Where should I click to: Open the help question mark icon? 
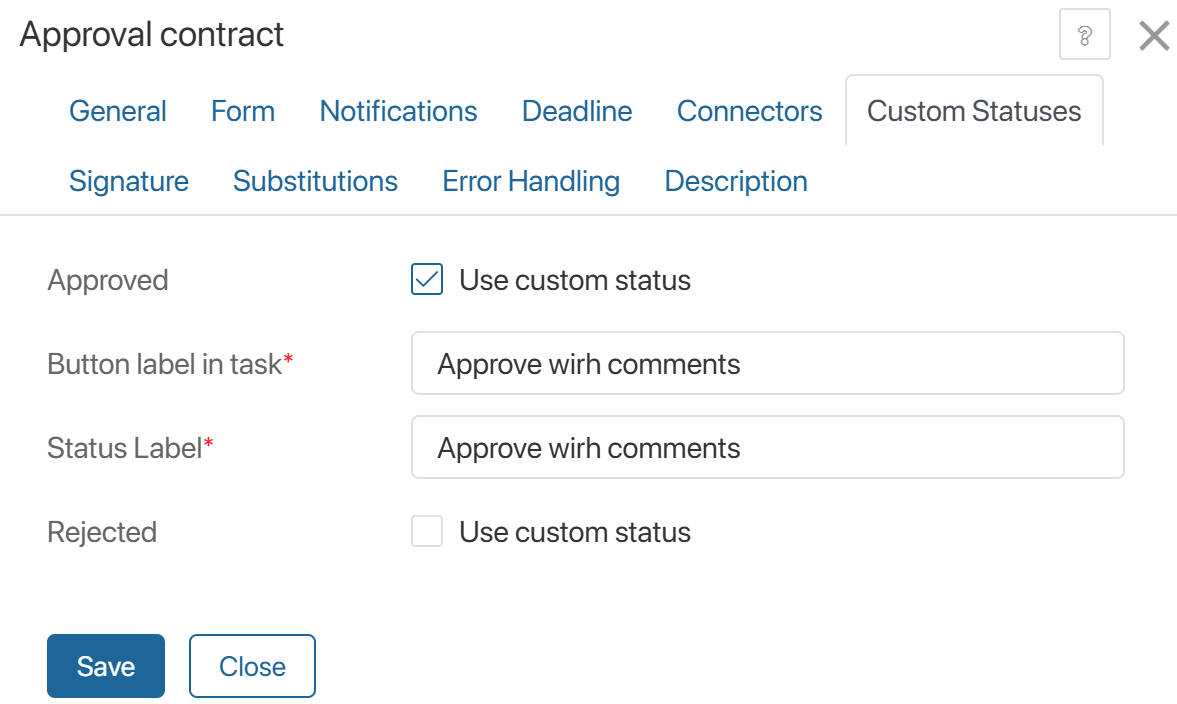pos(1084,36)
